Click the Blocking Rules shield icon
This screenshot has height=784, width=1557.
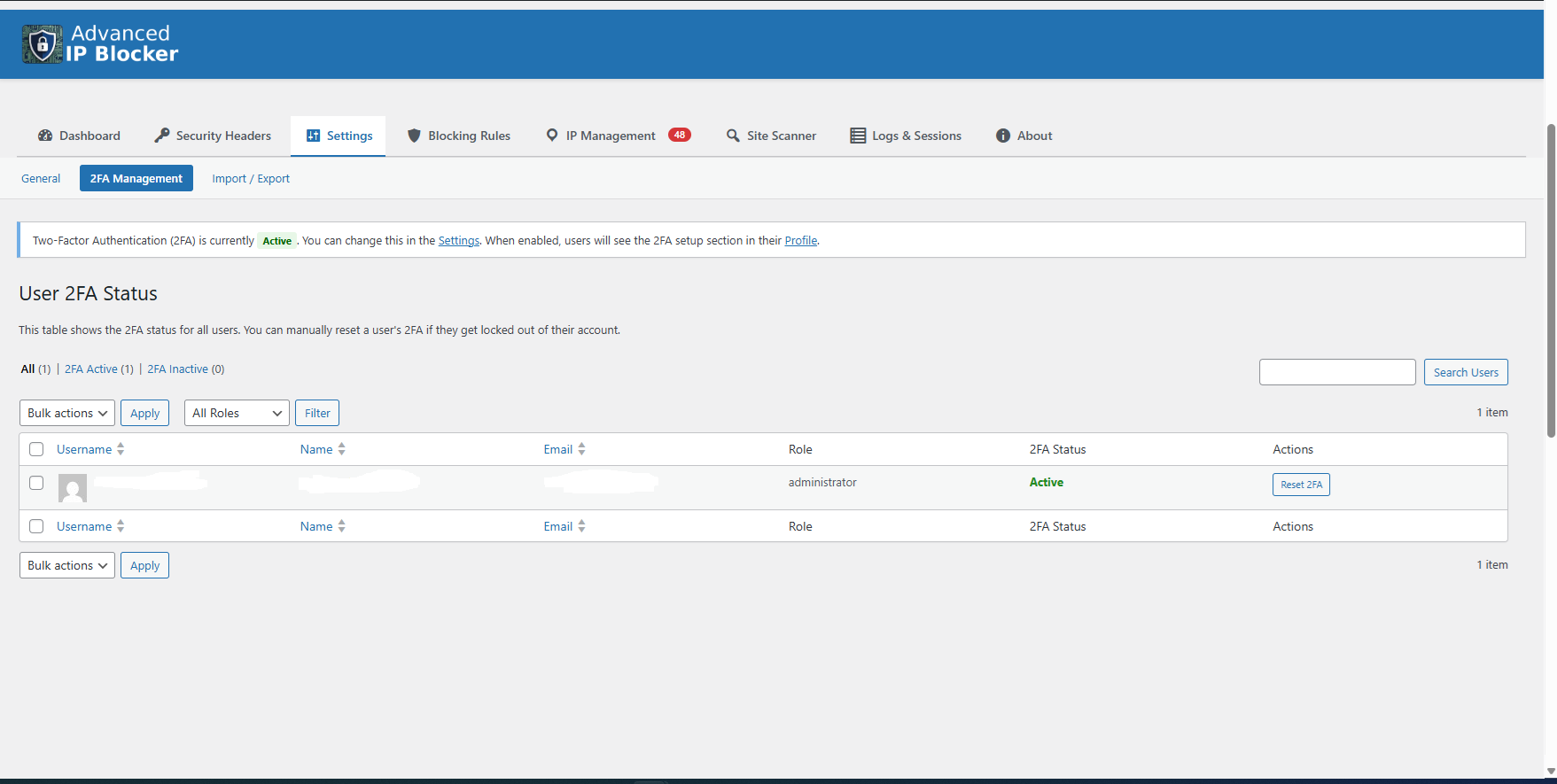[x=414, y=136]
